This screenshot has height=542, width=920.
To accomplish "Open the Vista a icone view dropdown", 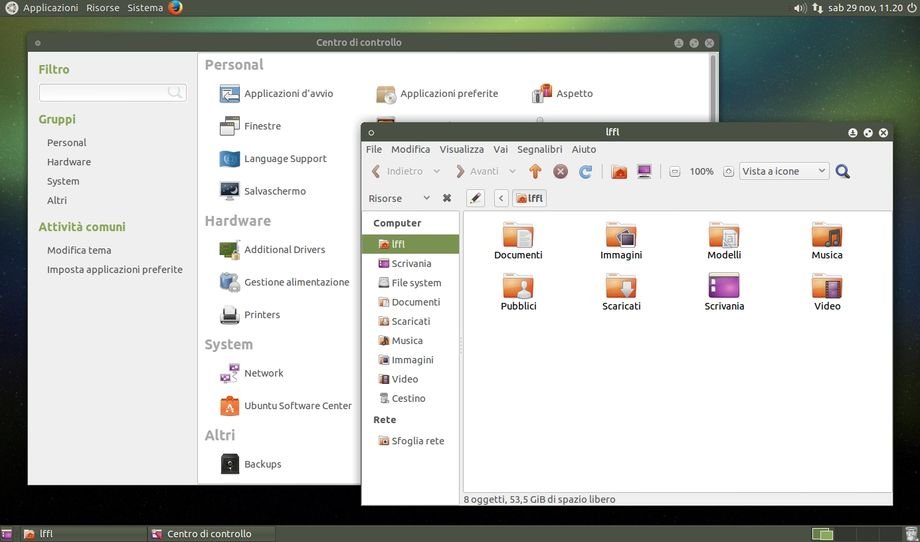I will tap(784, 171).
